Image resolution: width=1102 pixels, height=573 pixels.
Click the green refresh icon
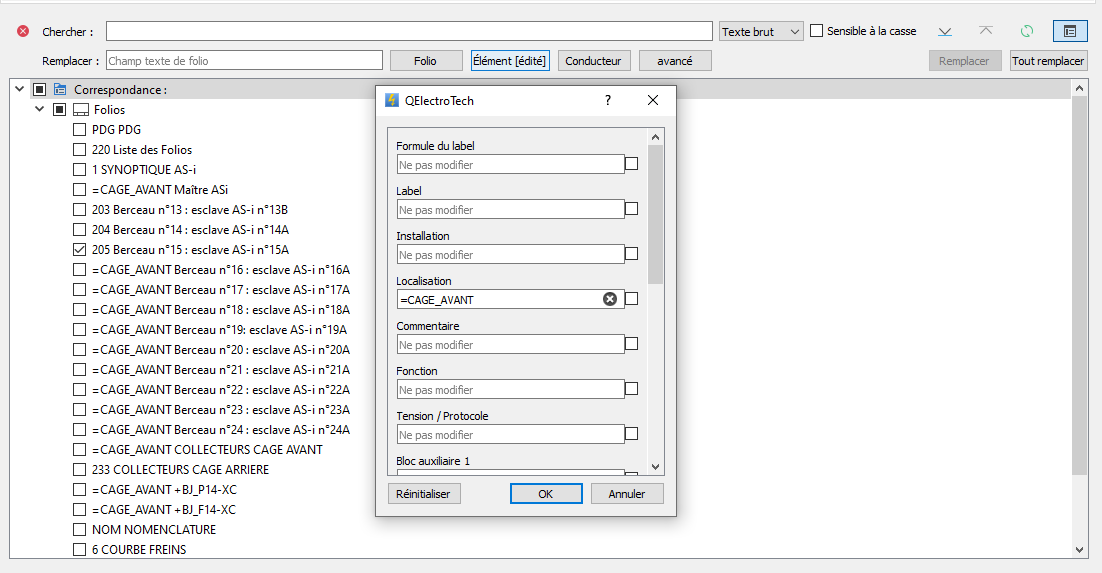point(1026,31)
